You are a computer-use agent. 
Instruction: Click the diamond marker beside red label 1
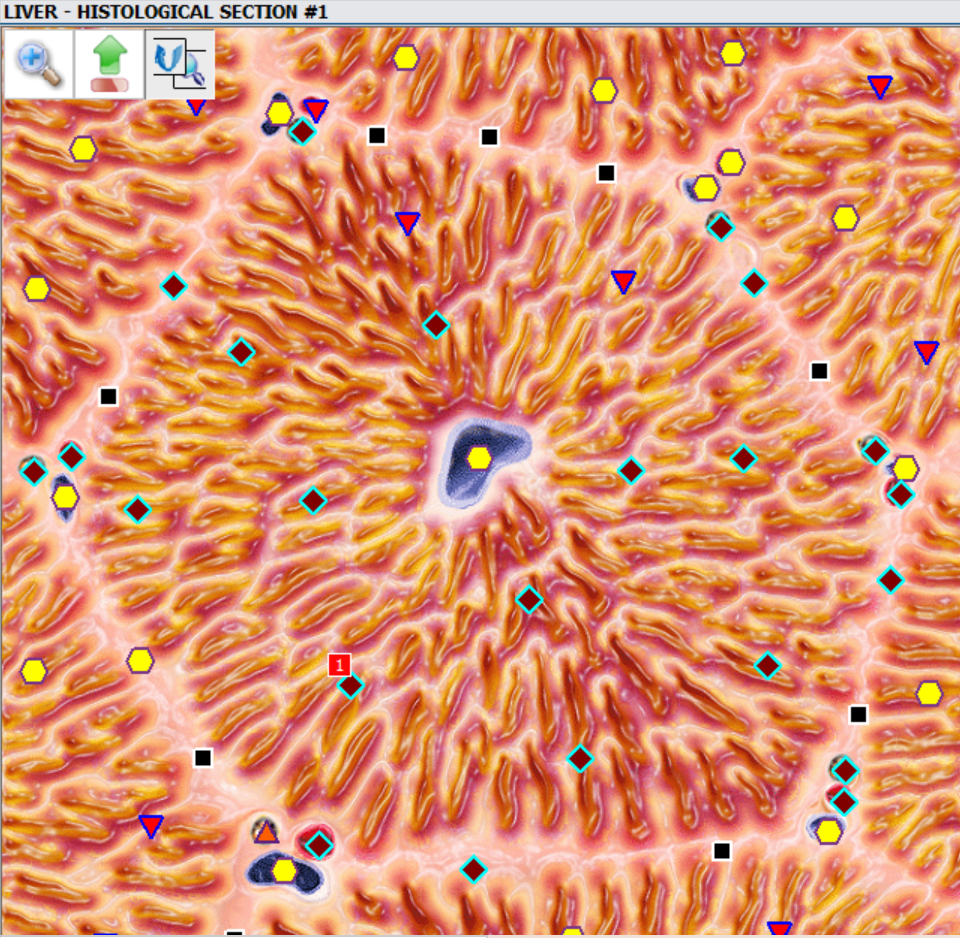coord(351,686)
